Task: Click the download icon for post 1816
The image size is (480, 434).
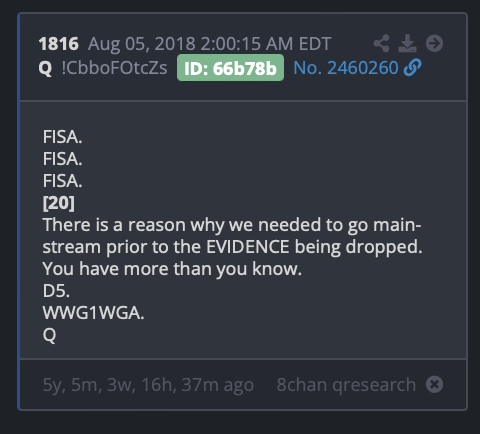Action: 407,43
